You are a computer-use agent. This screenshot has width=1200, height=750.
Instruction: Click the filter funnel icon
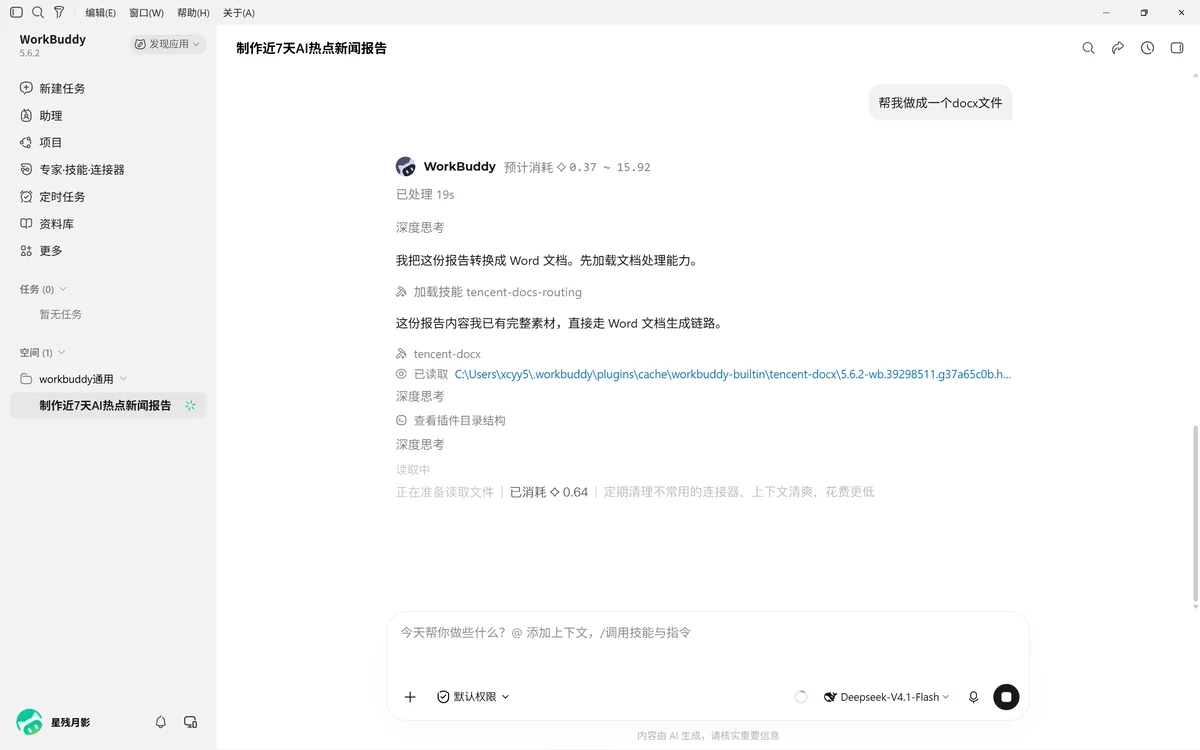[x=59, y=13]
